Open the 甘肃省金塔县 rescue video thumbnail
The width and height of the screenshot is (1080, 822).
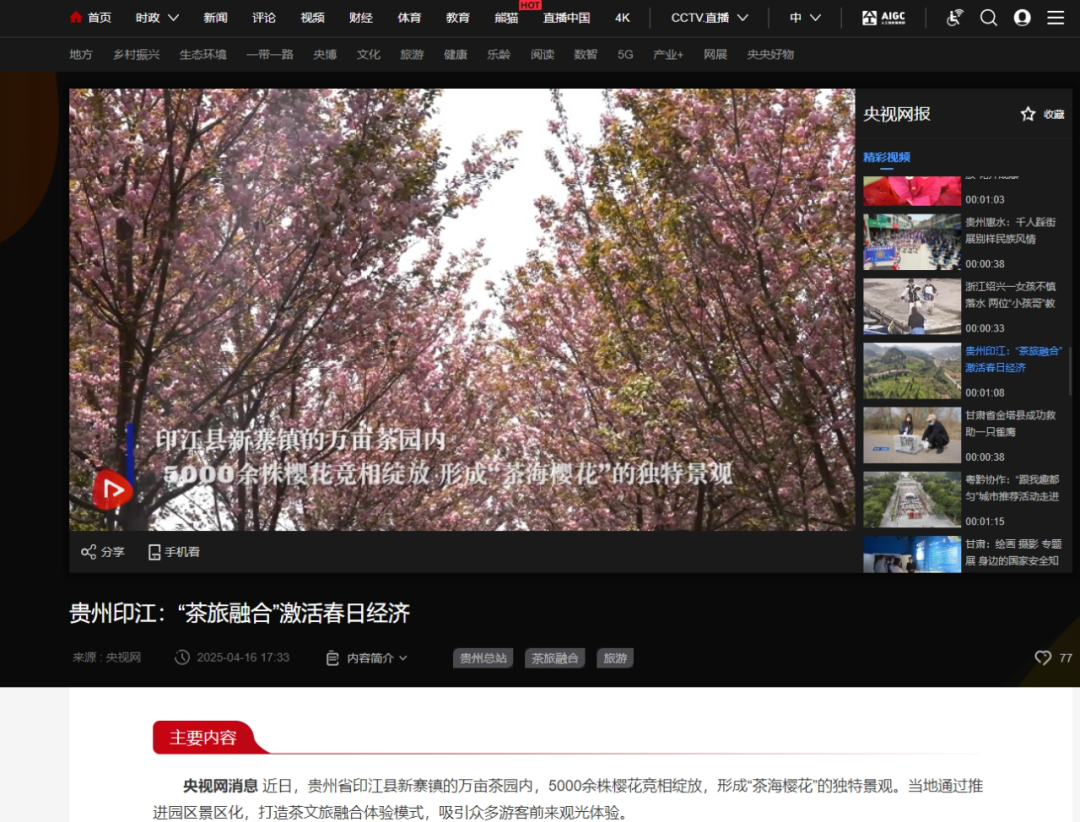coord(912,435)
